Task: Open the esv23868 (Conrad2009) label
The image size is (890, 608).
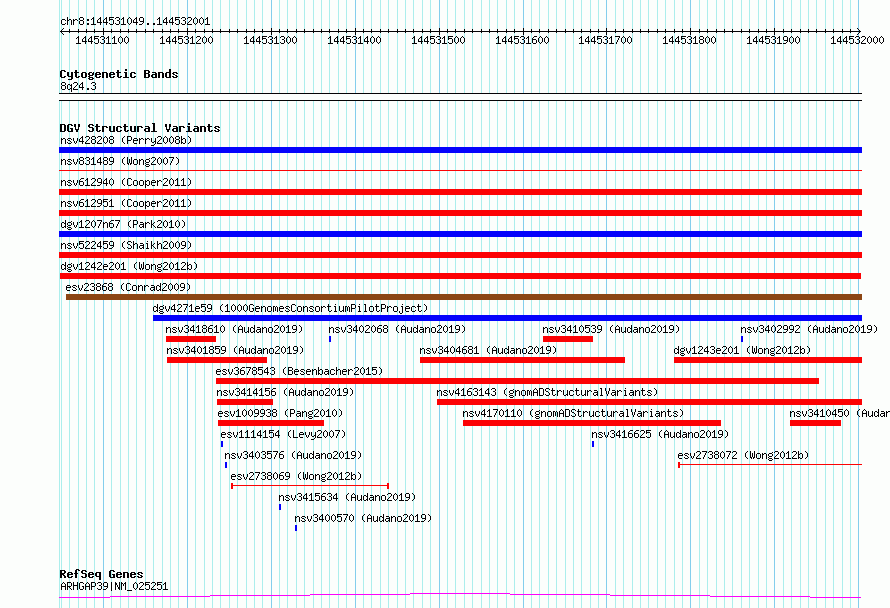Action: click(128, 287)
